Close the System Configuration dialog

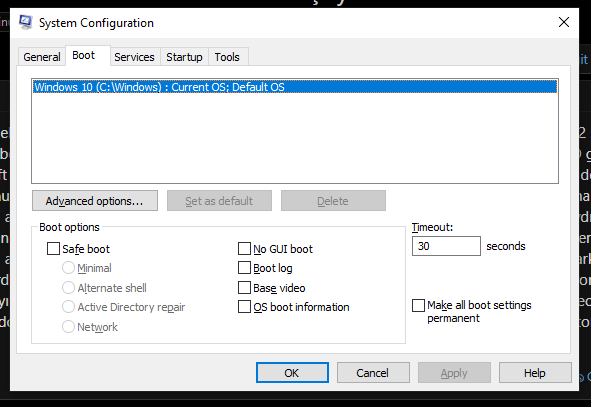563,22
